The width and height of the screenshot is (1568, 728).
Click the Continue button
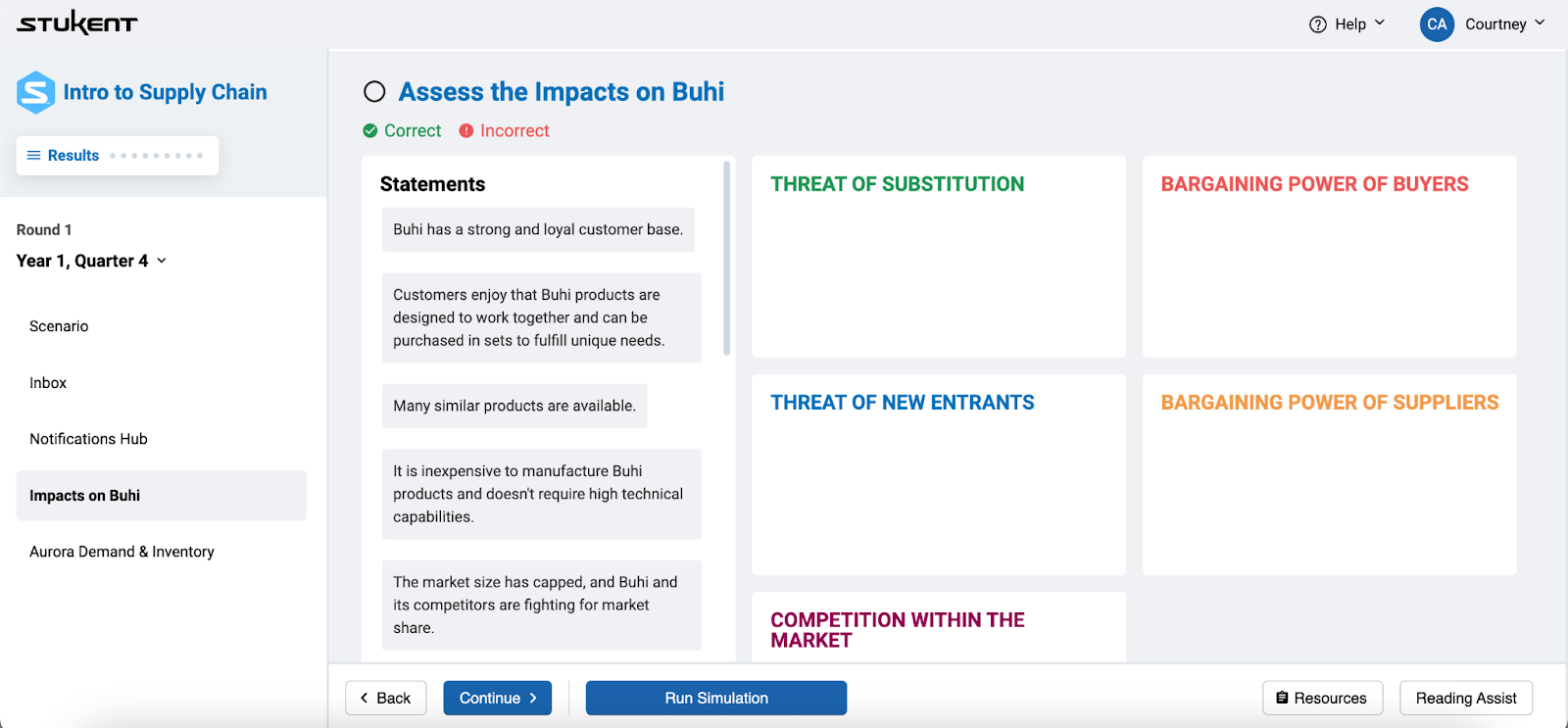tap(498, 698)
